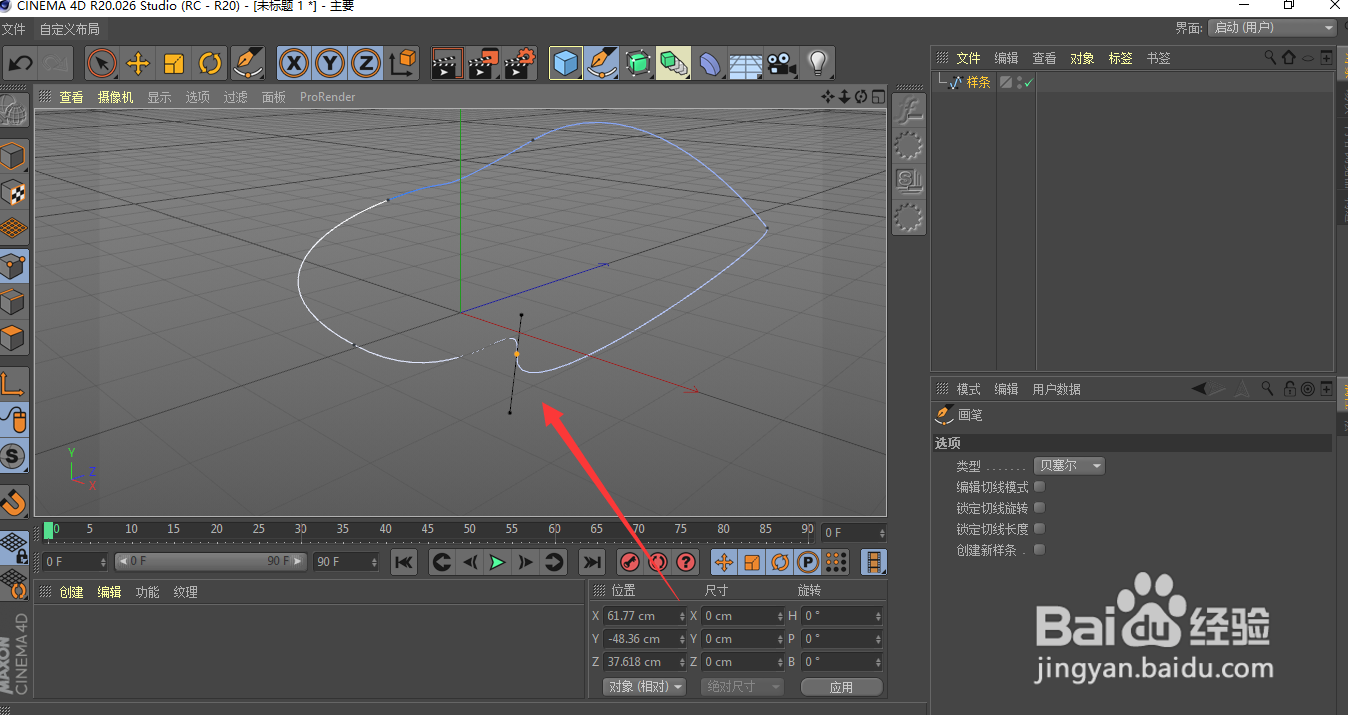
Task: Toggle the X axis lock
Action: click(x=293, y=63)
